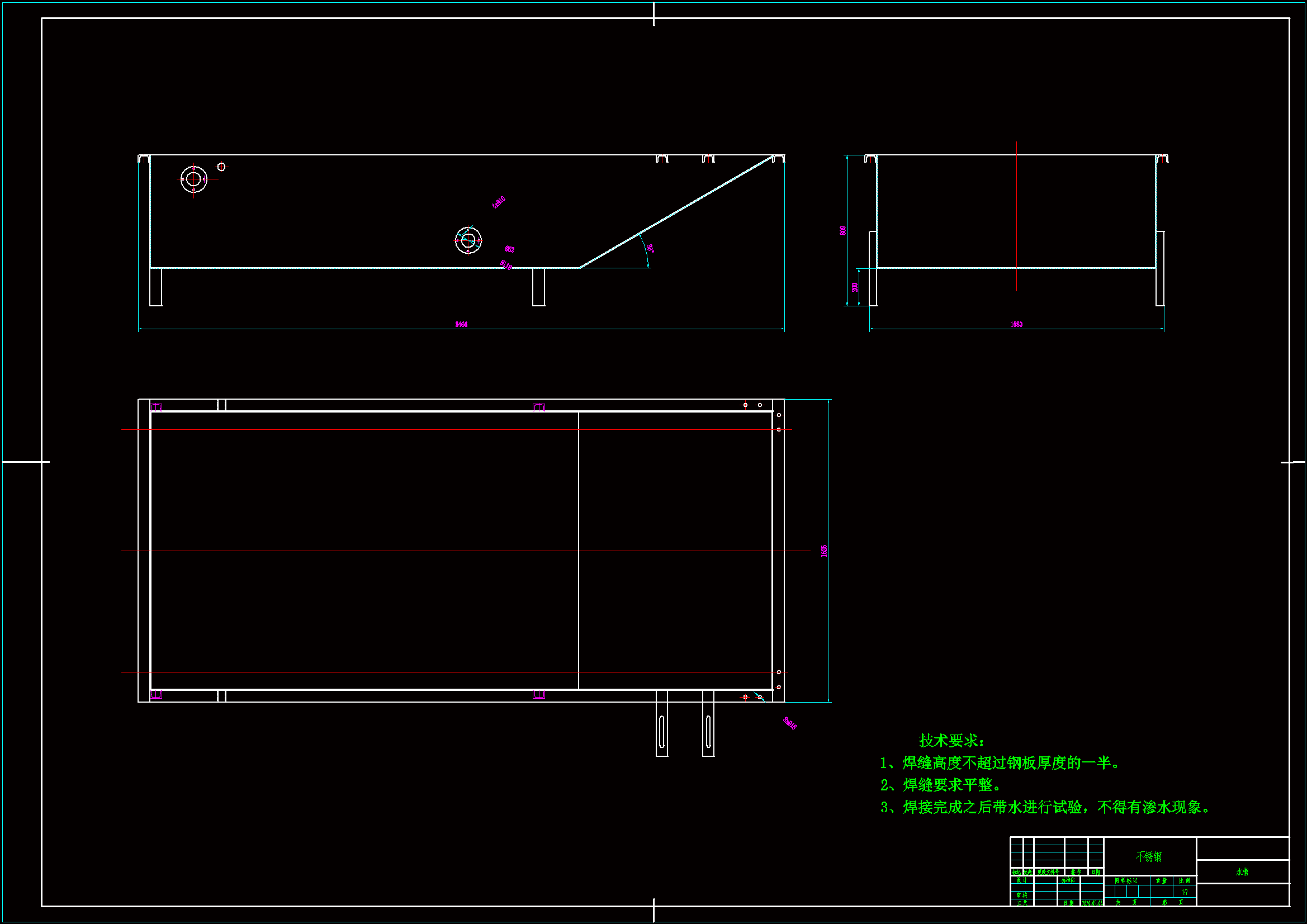The height and width of the screenshot is (924, 1307).
Task: Select the small circle beside the upper-left flange
Action: coord(221,167)
